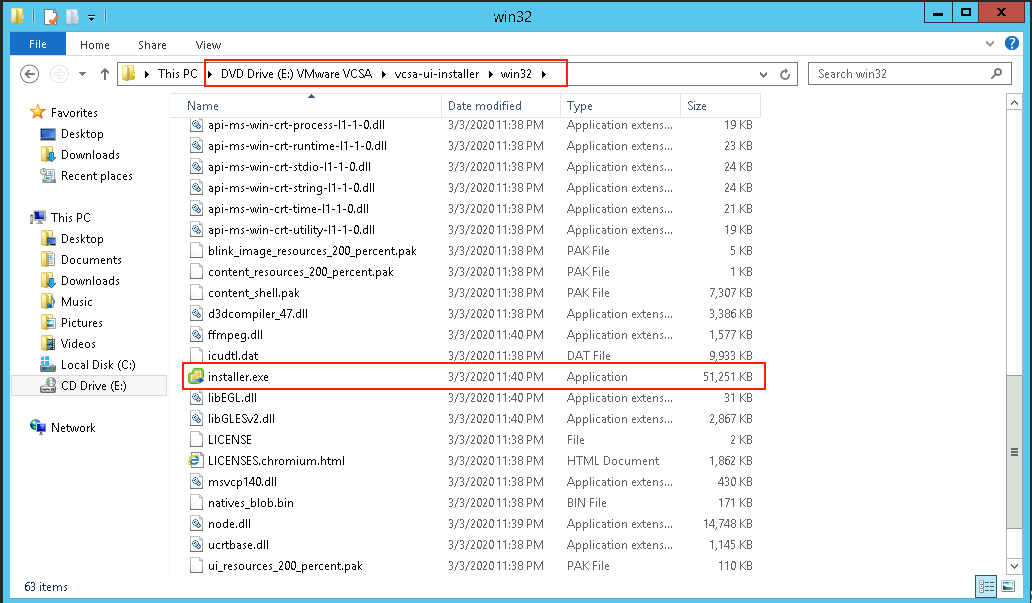Click the Search win32 input field
The height and width of the screenshot is (603, 1032).
tap(900, 74)
